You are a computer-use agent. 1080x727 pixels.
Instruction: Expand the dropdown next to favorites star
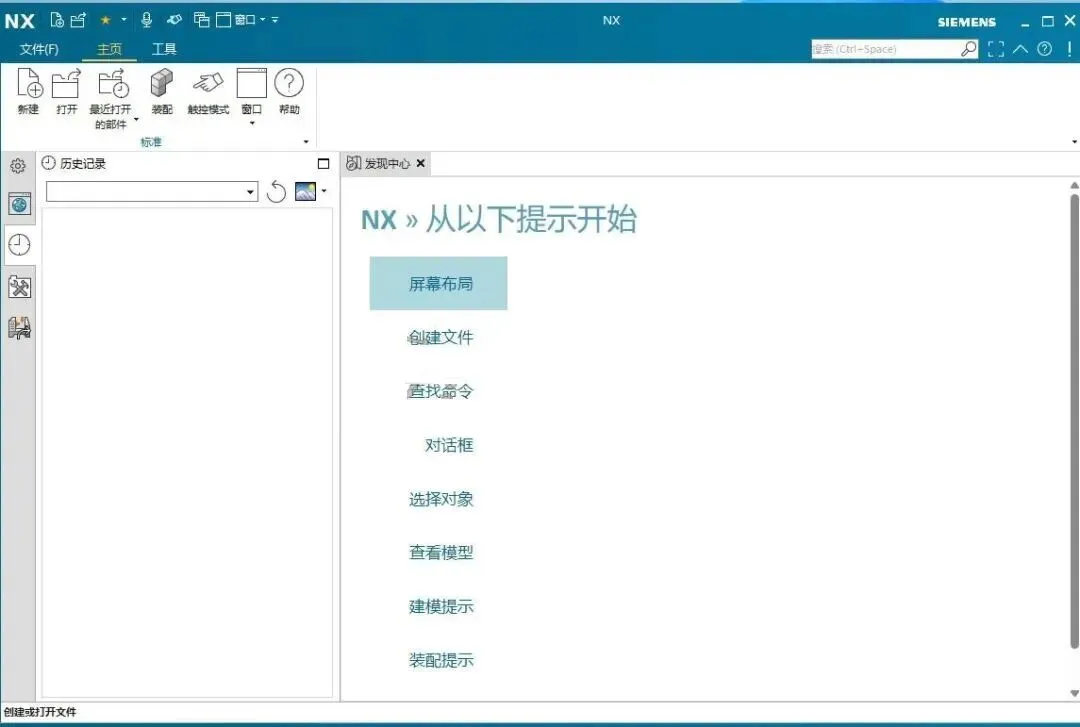(124, 20)
